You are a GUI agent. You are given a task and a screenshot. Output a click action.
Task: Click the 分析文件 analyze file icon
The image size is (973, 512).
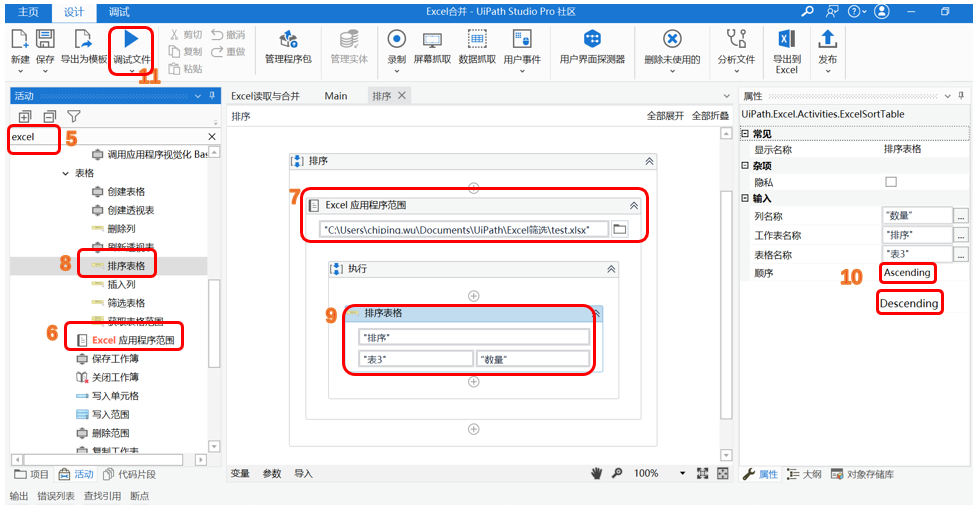736,40
